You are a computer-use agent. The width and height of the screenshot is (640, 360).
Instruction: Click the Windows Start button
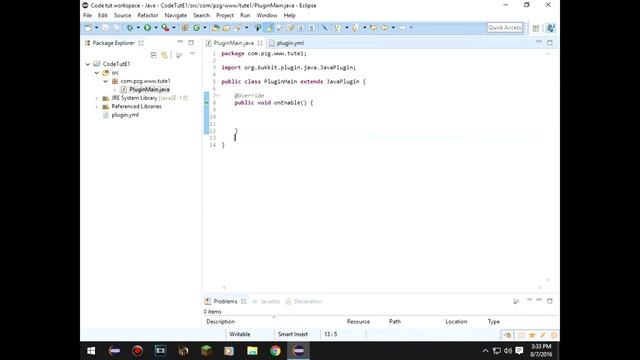(91, 351)
